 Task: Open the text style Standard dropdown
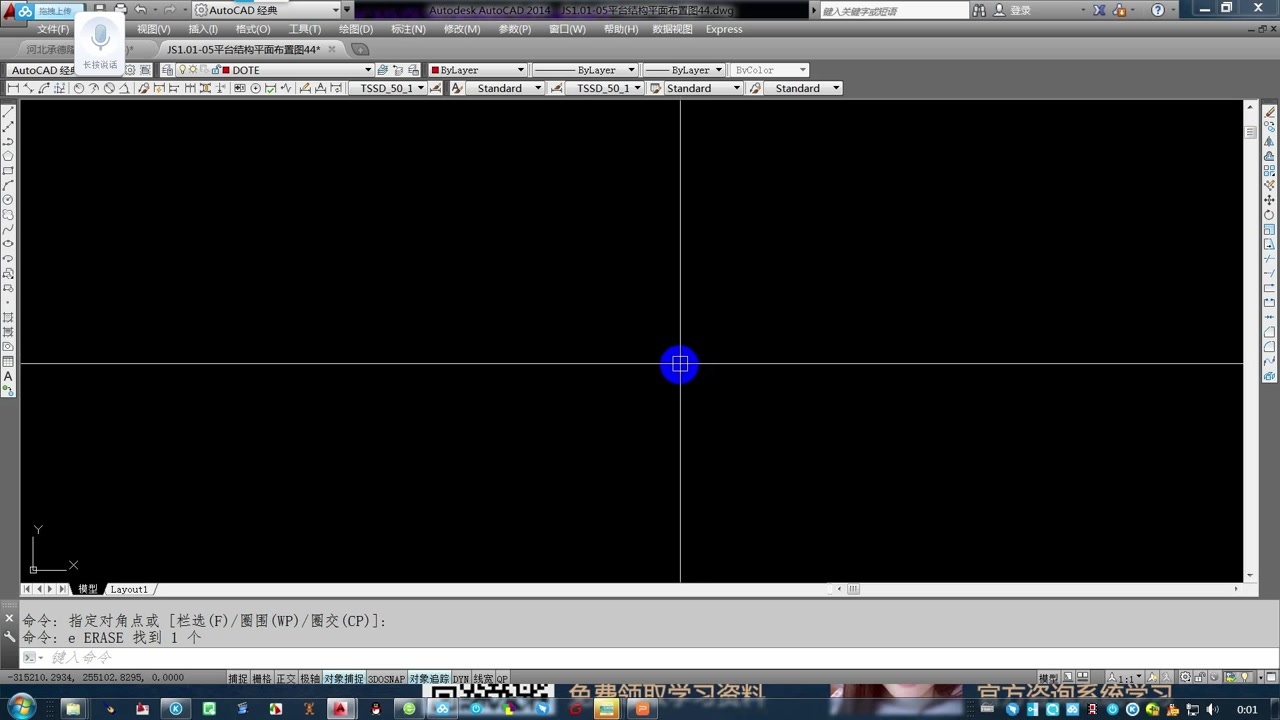pyautogui.click(x=505, y=88)
